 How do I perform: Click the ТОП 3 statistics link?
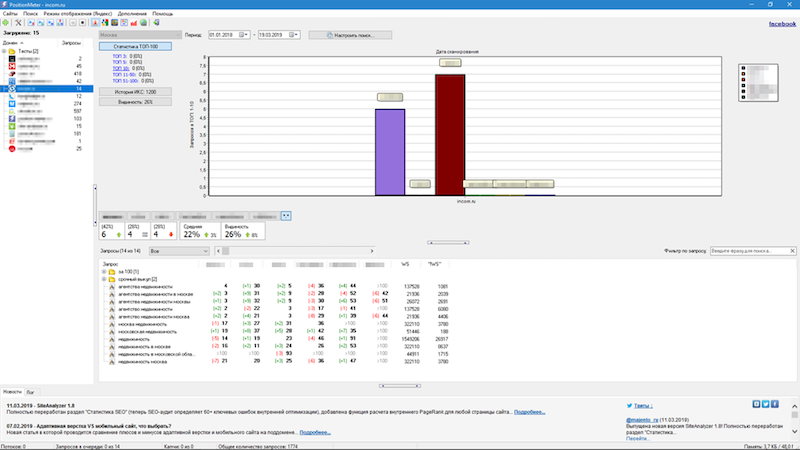pyautogui.click(x=119, y=56)
